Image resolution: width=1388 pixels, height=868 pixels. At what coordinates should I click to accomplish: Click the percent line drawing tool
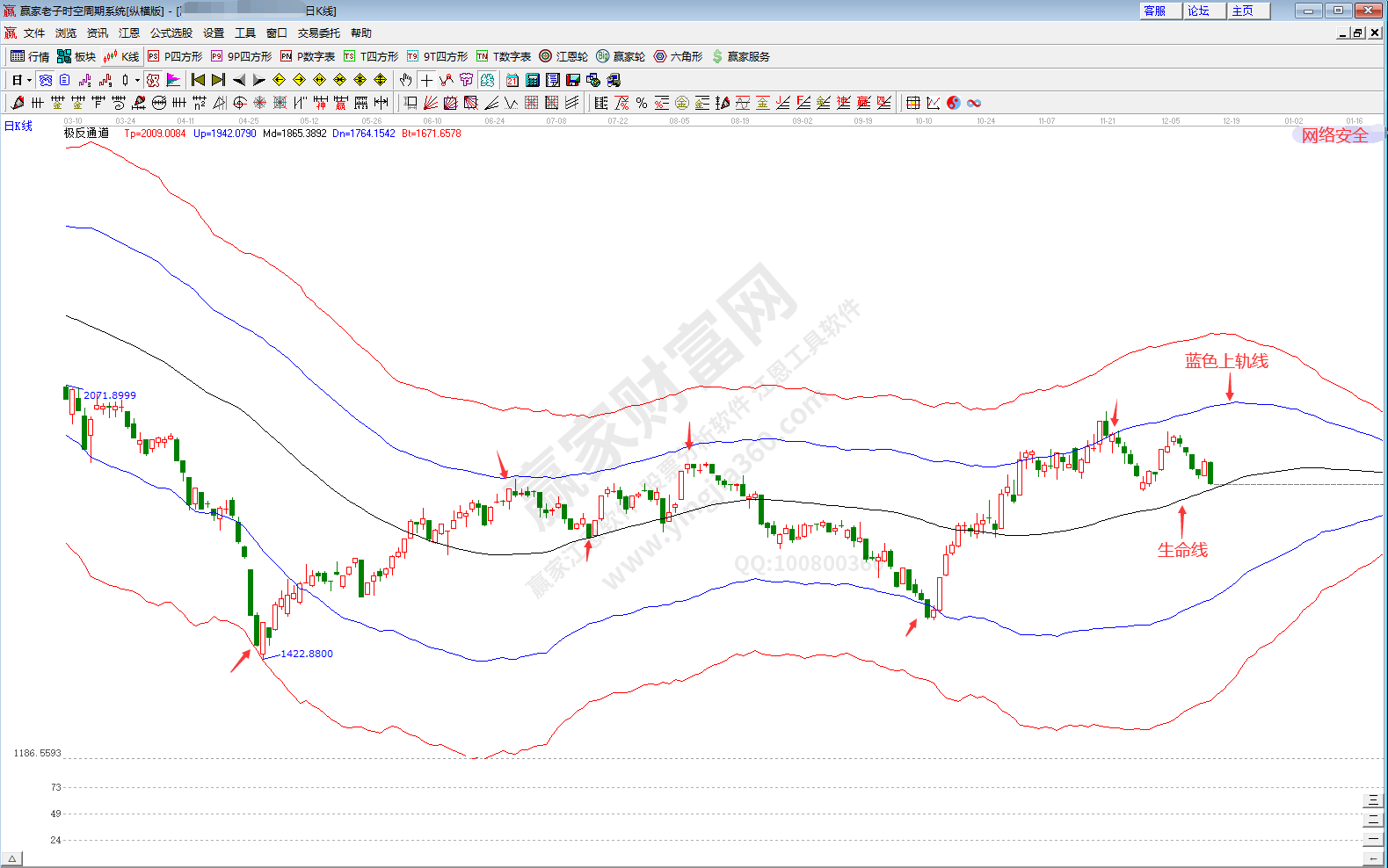[x=642, y=103]
